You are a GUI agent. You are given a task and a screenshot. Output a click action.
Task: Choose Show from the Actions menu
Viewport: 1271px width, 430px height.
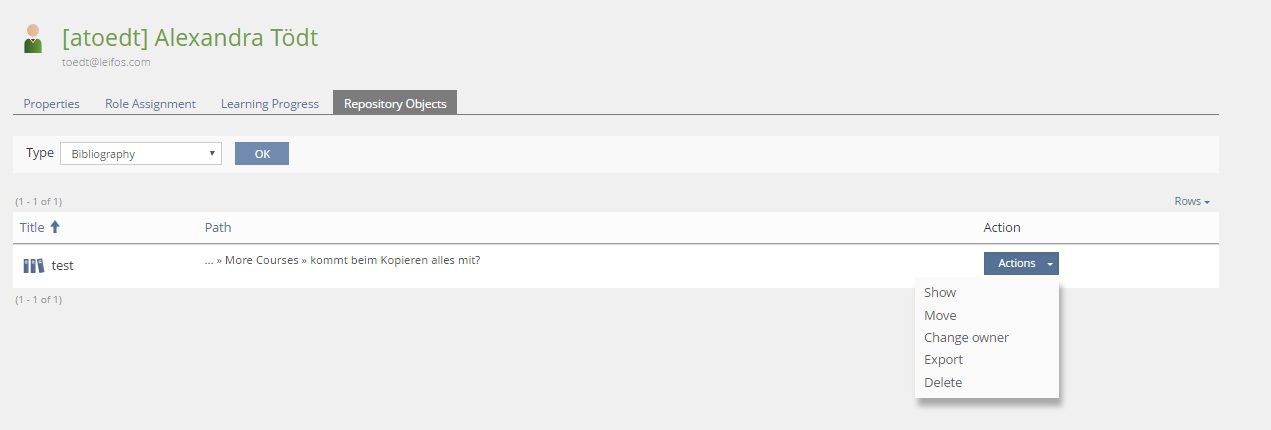pyautogui.click(x=940, y=293)
